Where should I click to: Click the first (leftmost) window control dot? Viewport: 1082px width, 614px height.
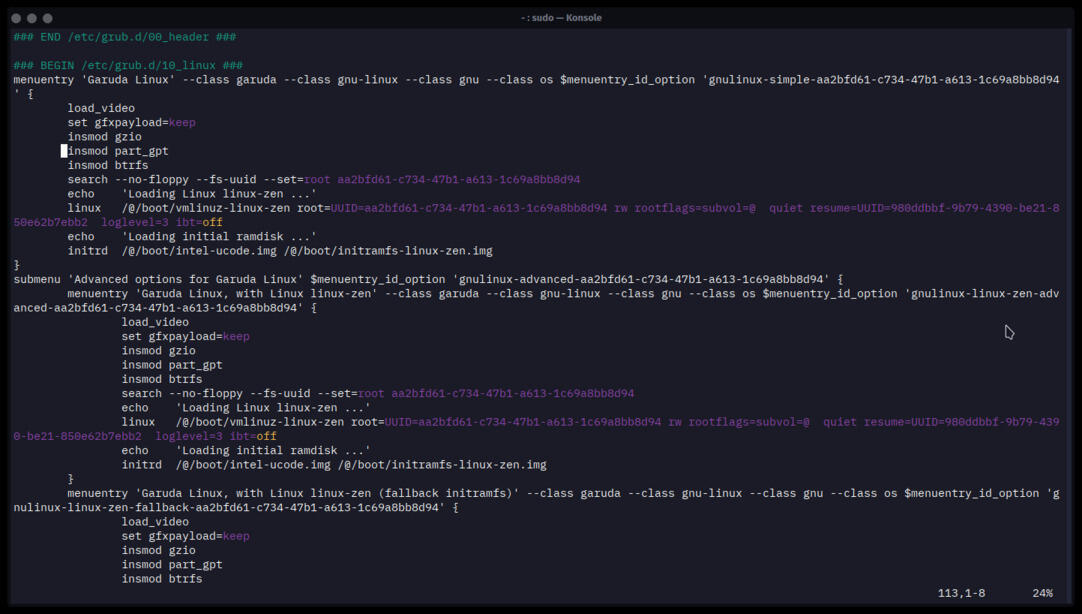pos(16,19)
